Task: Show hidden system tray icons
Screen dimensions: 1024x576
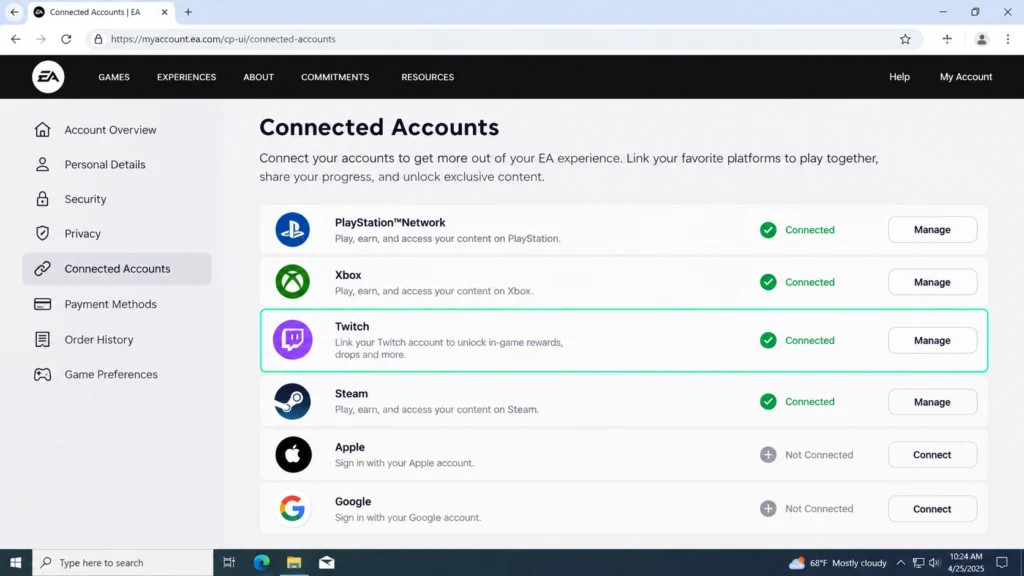Action: click(901, 562)
